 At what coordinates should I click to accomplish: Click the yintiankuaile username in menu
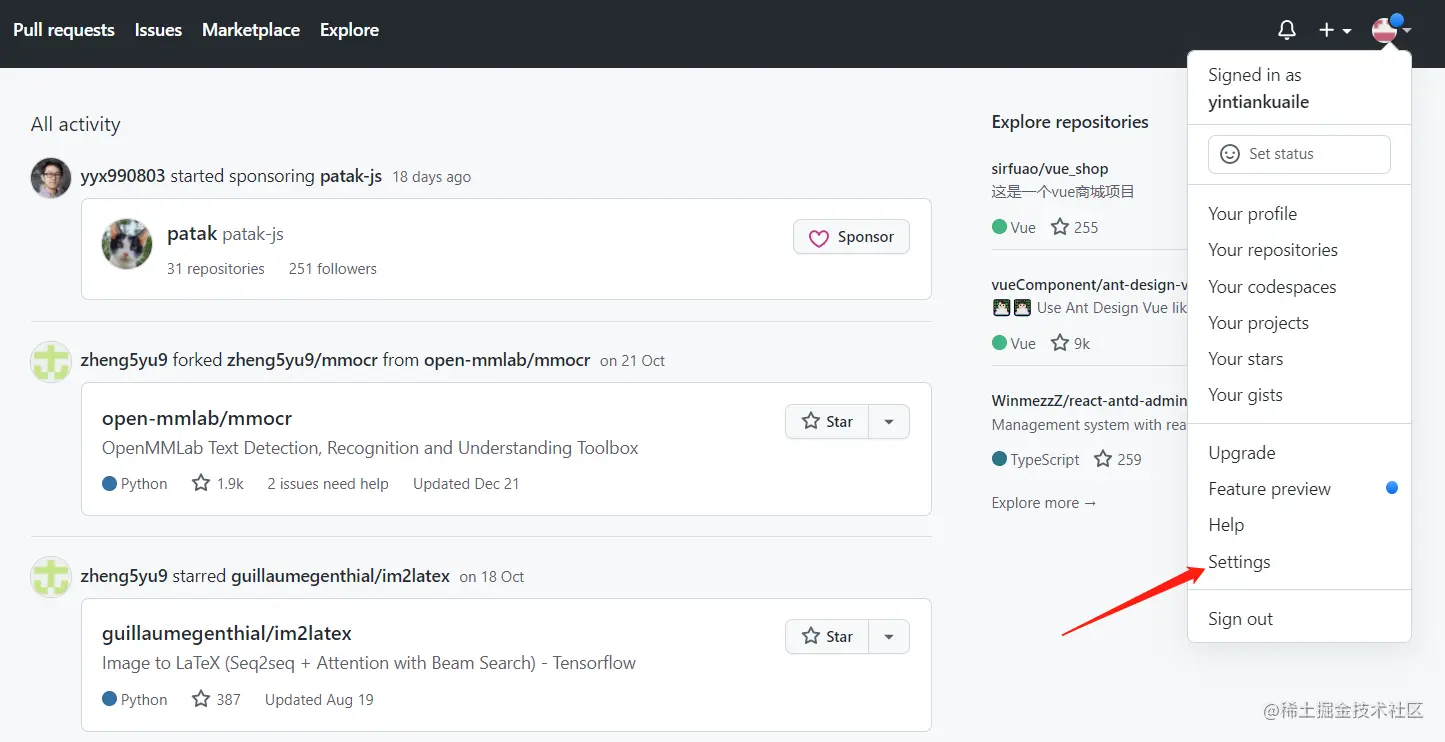coord(1258,102)
